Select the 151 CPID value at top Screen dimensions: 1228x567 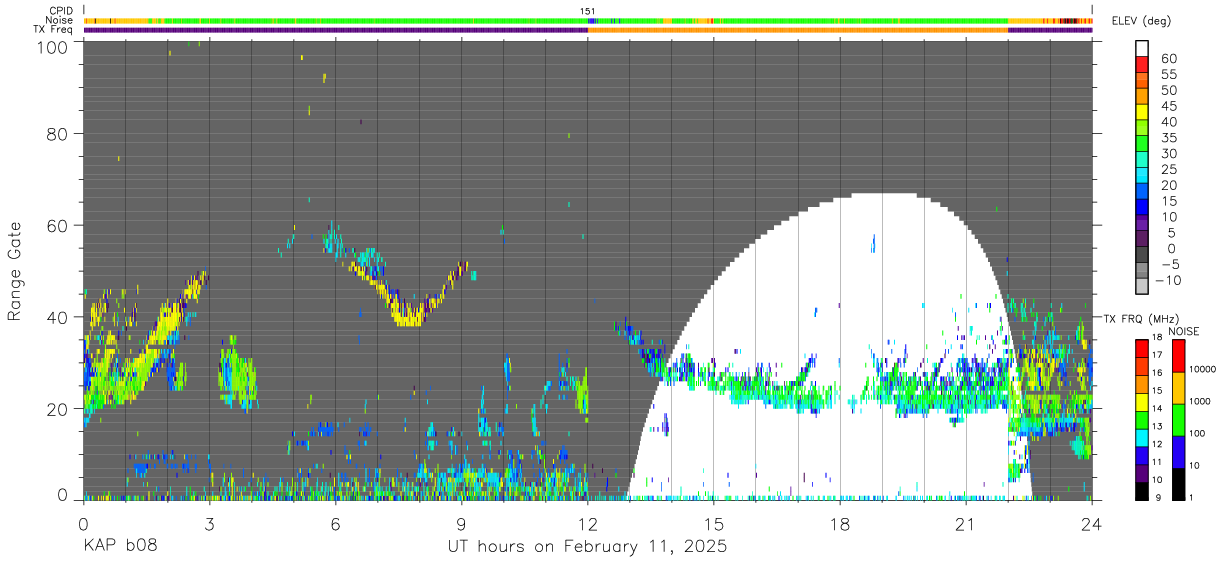[588, 10]
